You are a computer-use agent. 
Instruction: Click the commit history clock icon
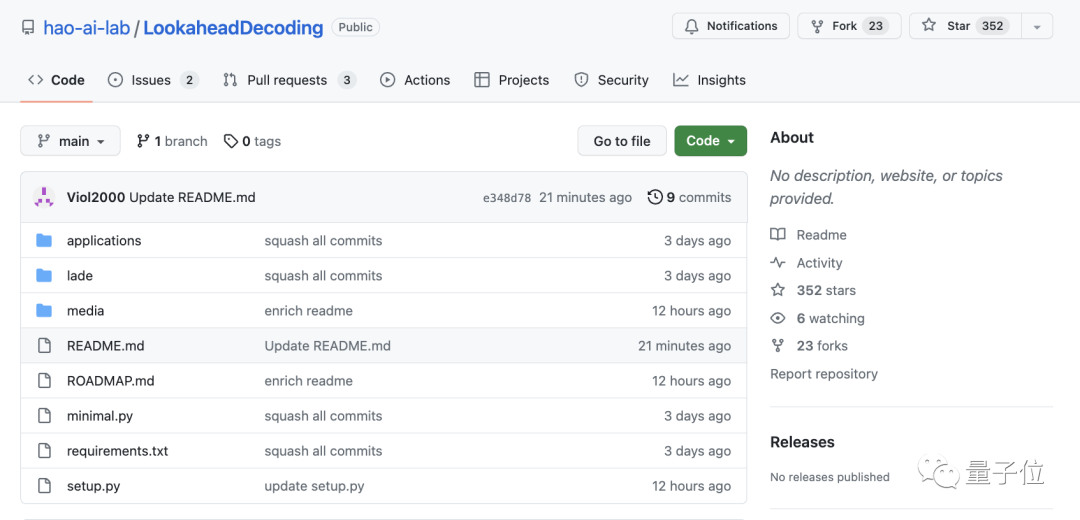[x=655, y=197]
